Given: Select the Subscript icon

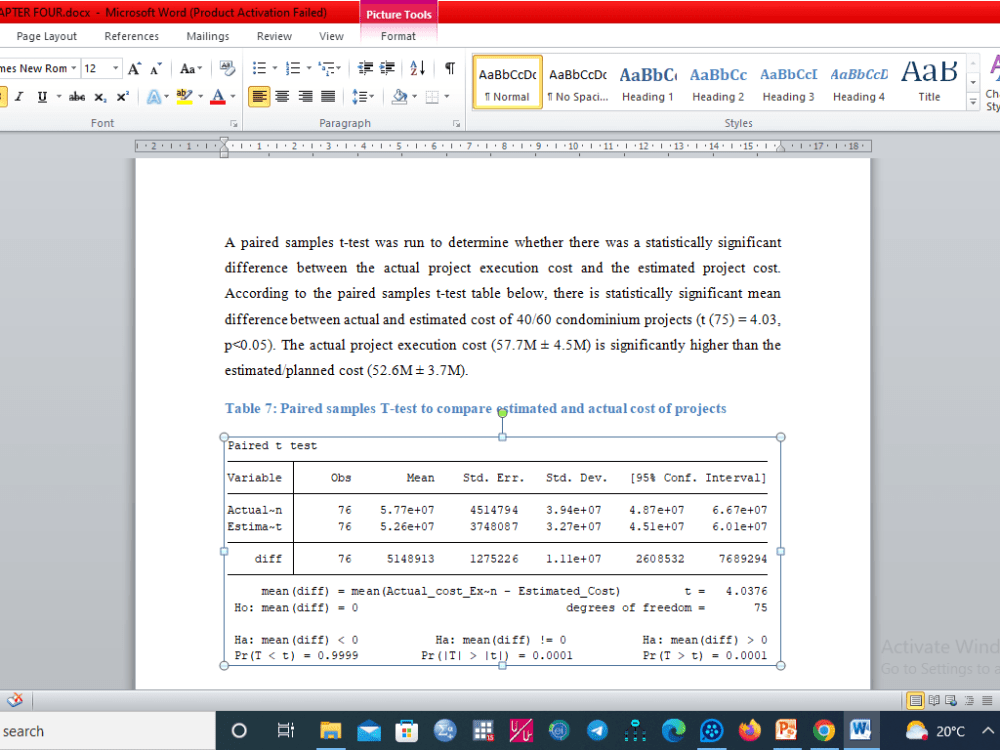Looking at the screenshot, I should 100,96.
